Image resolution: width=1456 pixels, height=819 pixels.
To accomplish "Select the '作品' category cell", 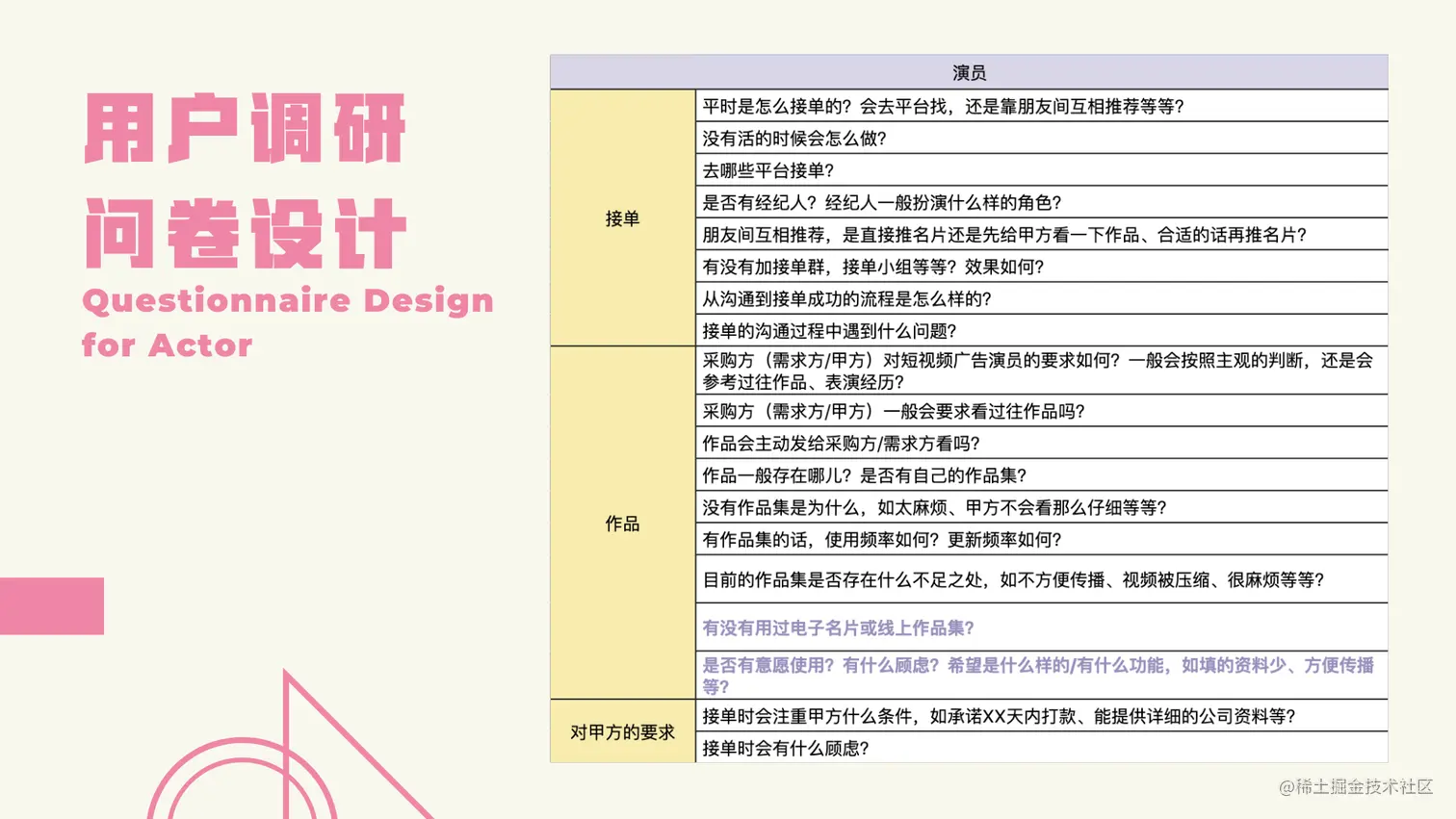I will (623, 524).
